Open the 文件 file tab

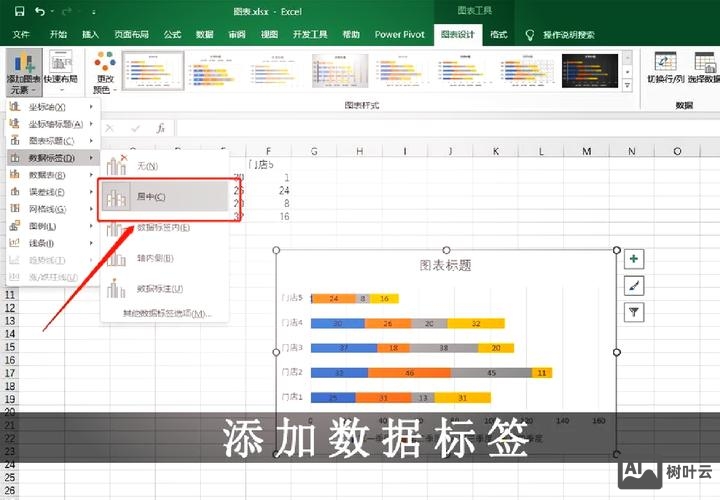(21, 34)
